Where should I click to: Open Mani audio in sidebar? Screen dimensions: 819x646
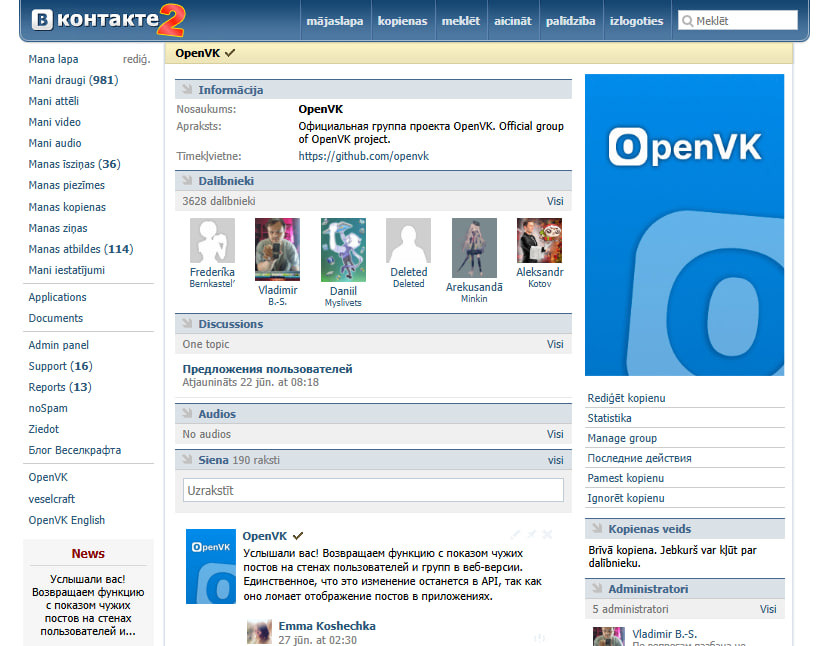pyautogui.click(x=55, y=143)
